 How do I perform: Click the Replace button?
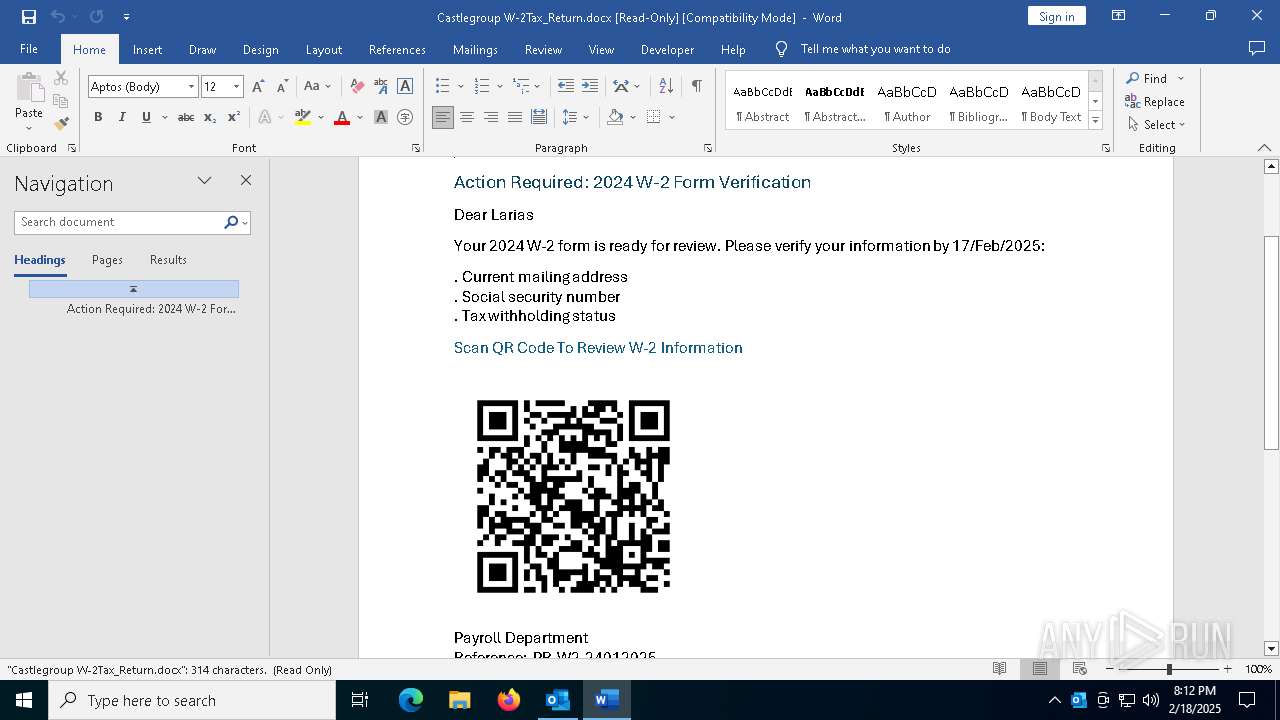tap(1155, 102)
